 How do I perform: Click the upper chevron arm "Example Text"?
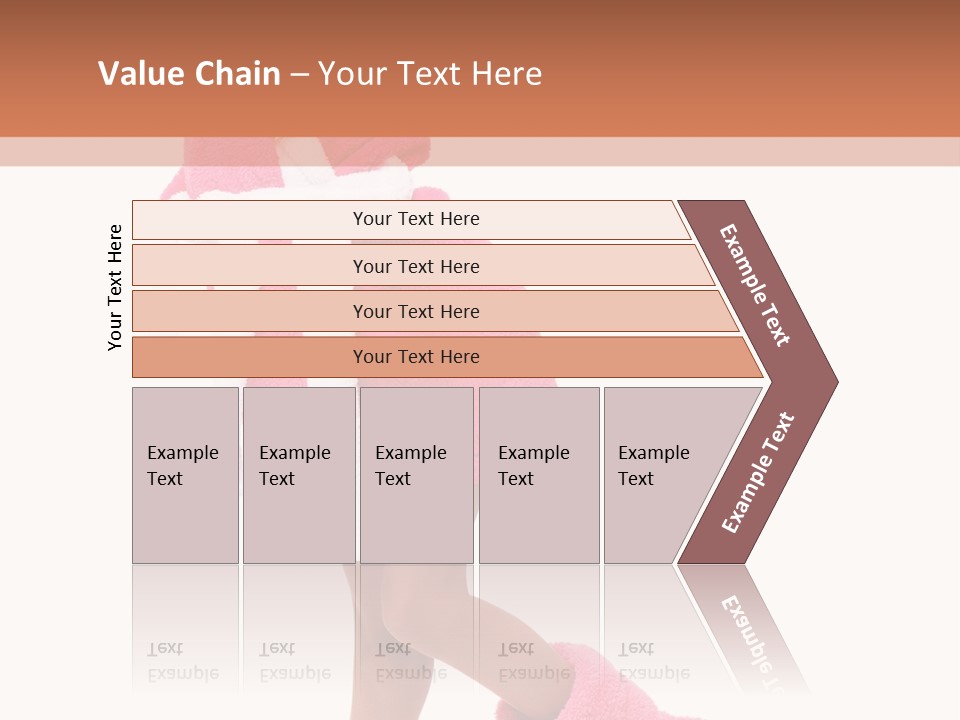point(757,285)
